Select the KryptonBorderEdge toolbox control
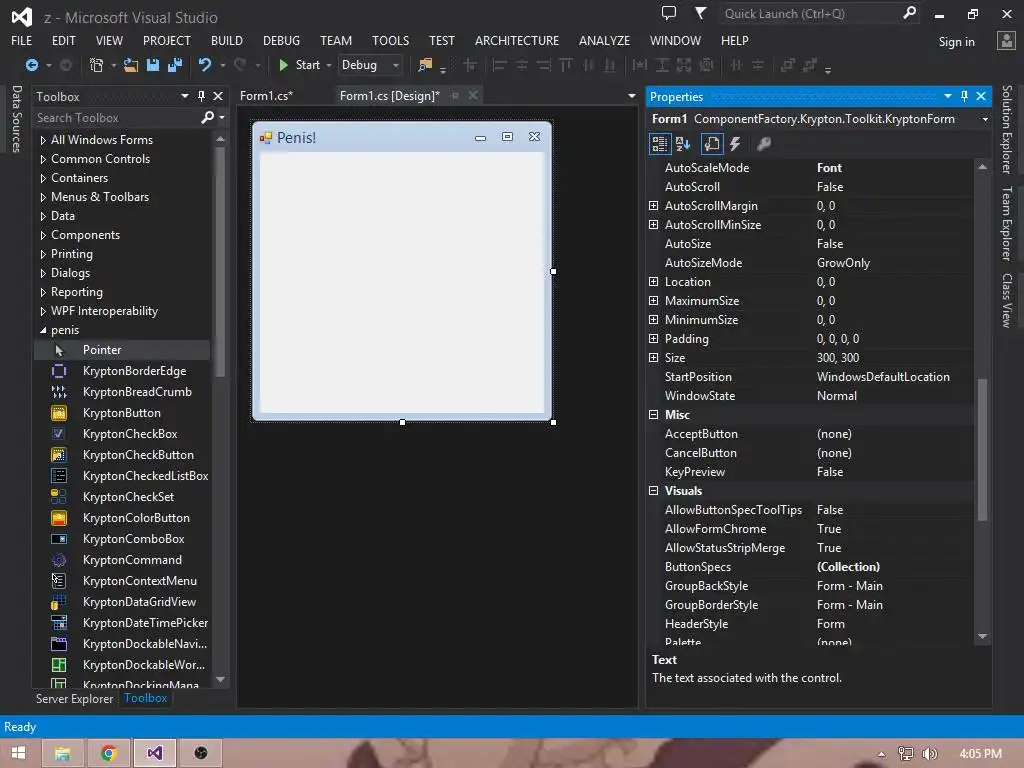Image resolution: width=1024 pixels, height=768 pixels. tap(122, 371)
